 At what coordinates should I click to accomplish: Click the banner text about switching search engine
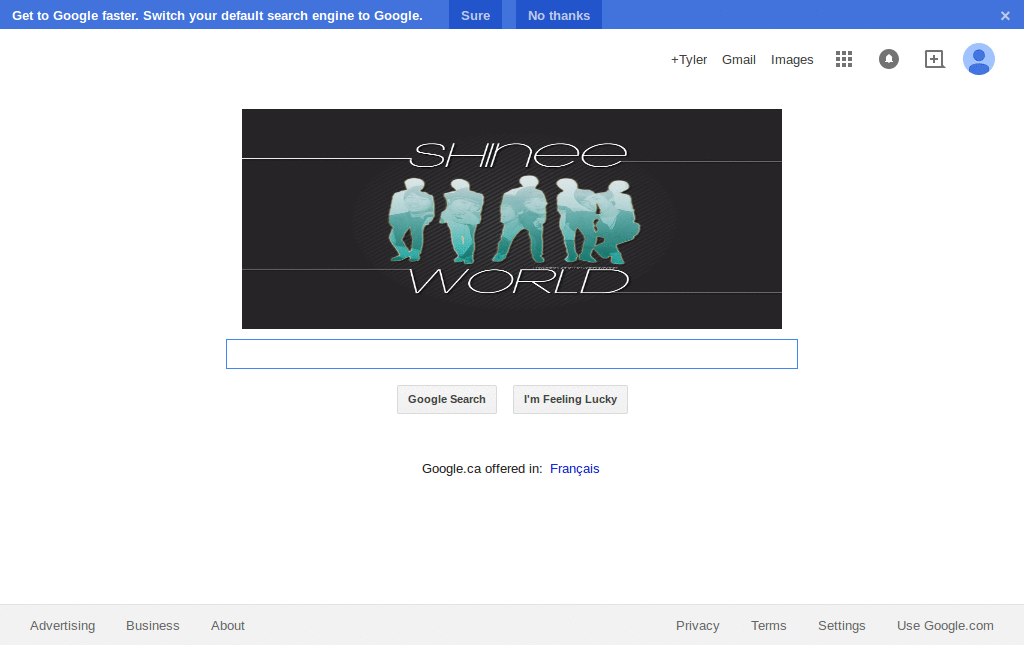[x=217, y=16]
